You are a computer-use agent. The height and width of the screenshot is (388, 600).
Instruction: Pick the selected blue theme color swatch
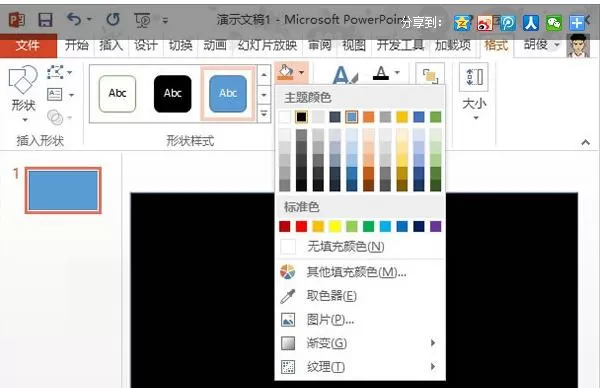352,117
